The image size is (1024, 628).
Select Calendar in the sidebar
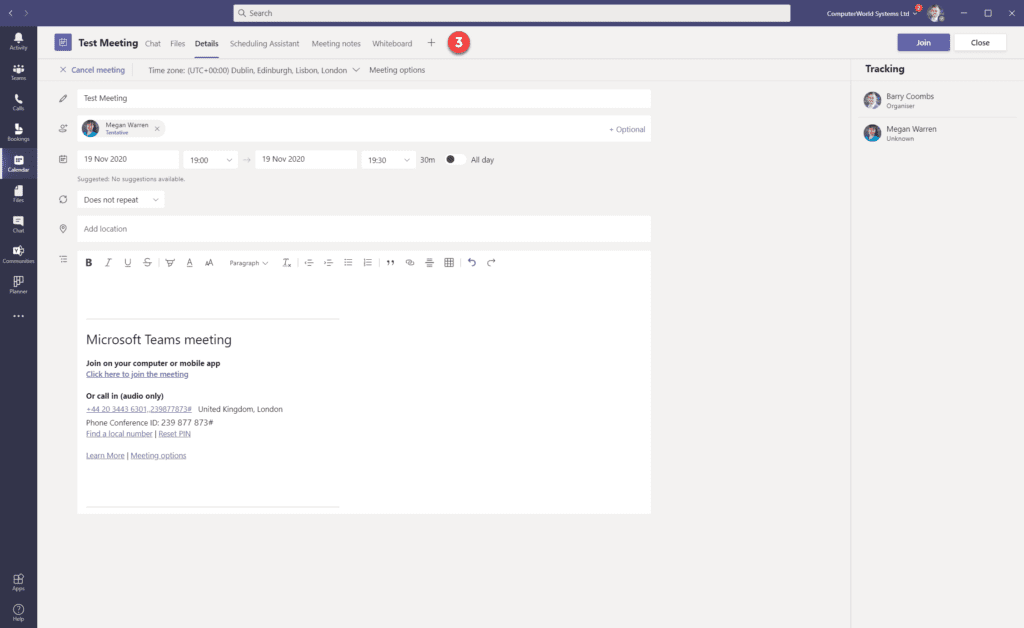(x=18, y=163)
